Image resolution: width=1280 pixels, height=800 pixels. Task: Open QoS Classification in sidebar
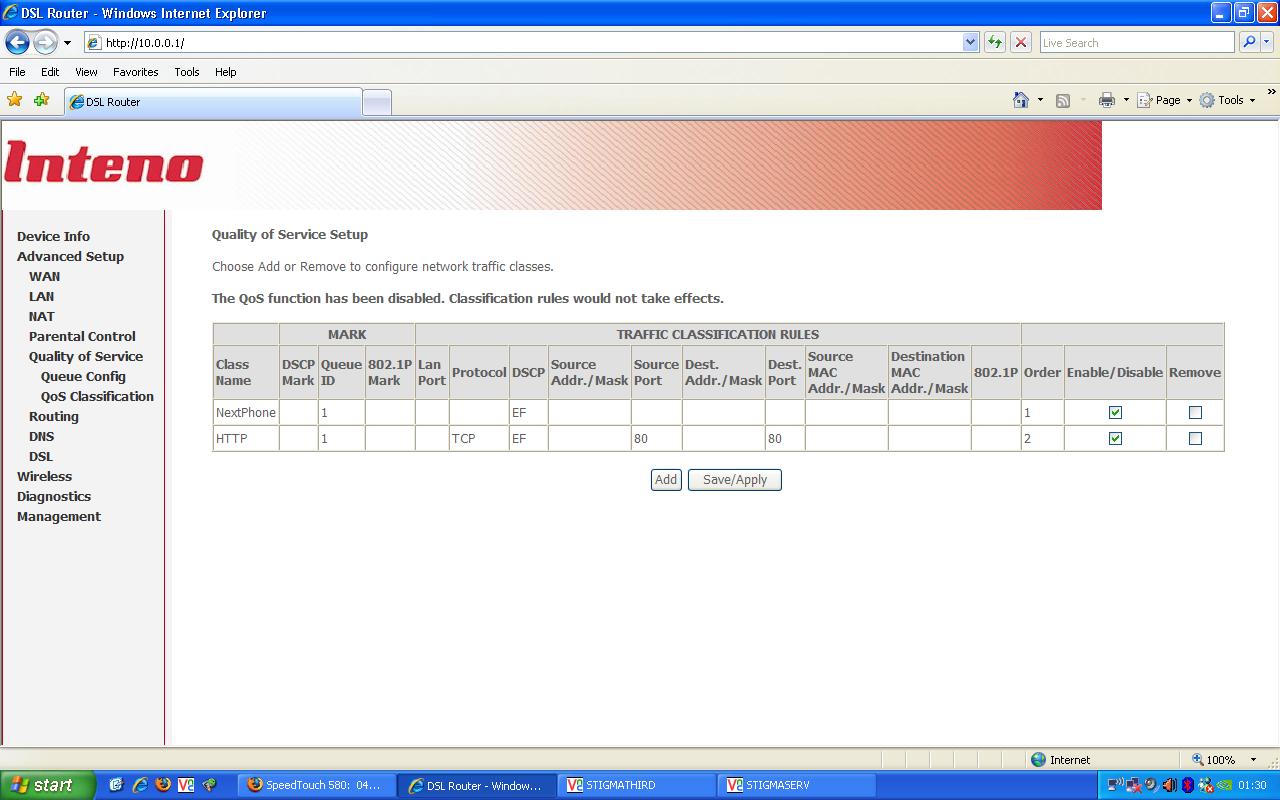tap(97, 396)
